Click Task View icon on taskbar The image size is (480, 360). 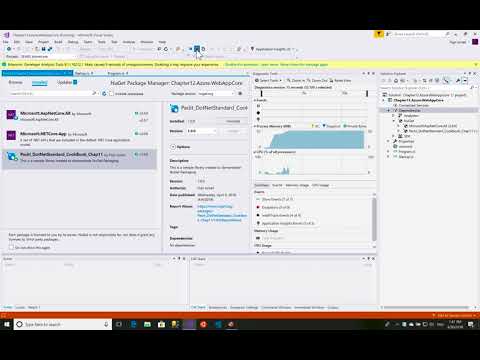click(x=118, y=324)
